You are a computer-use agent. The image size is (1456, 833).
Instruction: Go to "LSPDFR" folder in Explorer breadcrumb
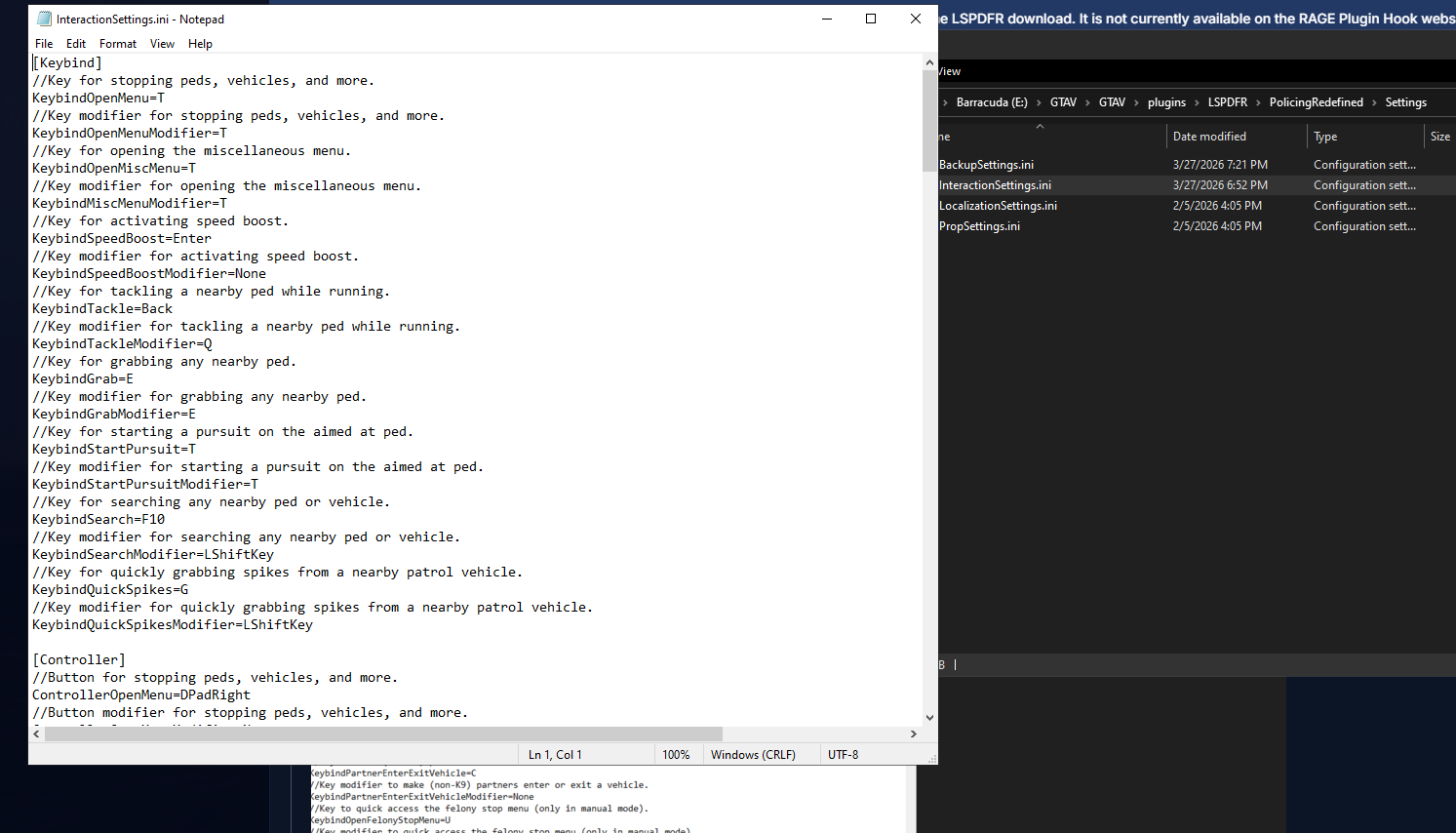click(1227, 102)
